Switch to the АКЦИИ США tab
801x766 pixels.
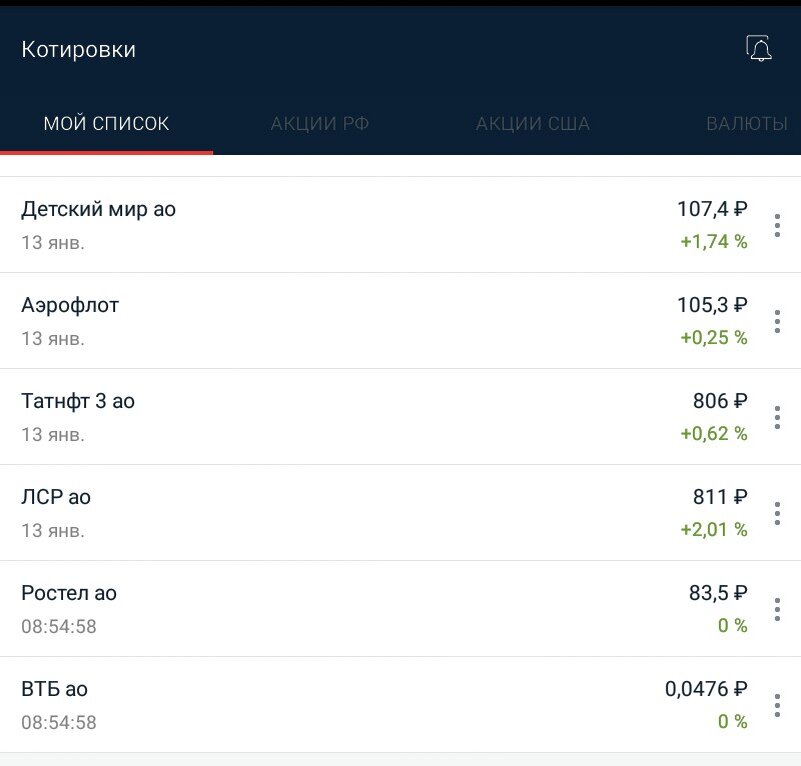click(x=533, y=124)
